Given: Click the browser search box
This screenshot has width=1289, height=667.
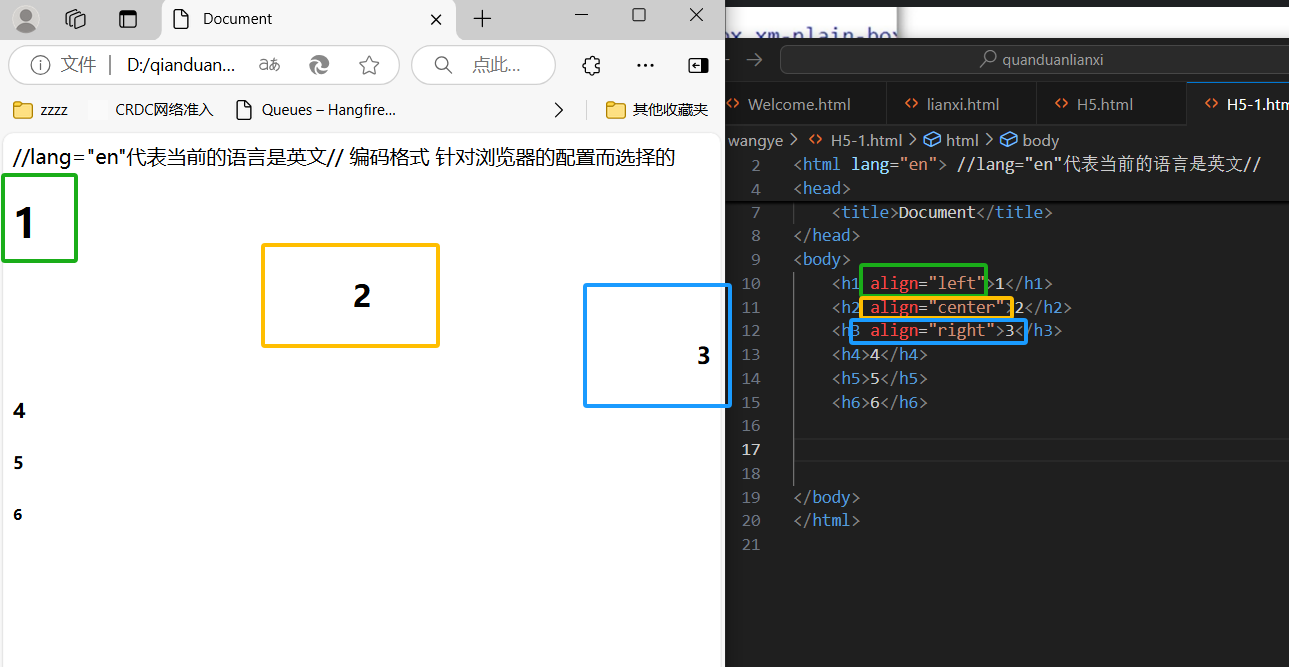Looking at the screenshot, I should (483, 65).
